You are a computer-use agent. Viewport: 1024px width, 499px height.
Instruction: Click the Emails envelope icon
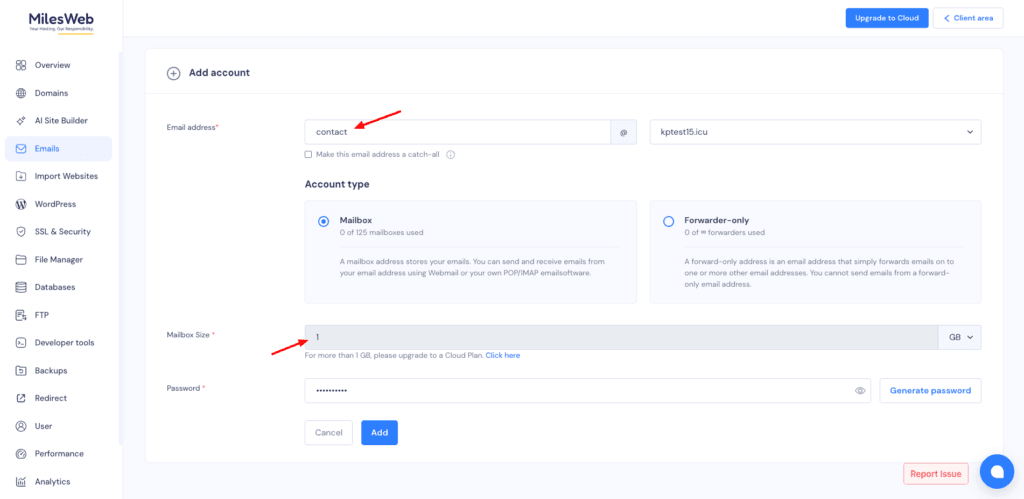coord(21,149)
